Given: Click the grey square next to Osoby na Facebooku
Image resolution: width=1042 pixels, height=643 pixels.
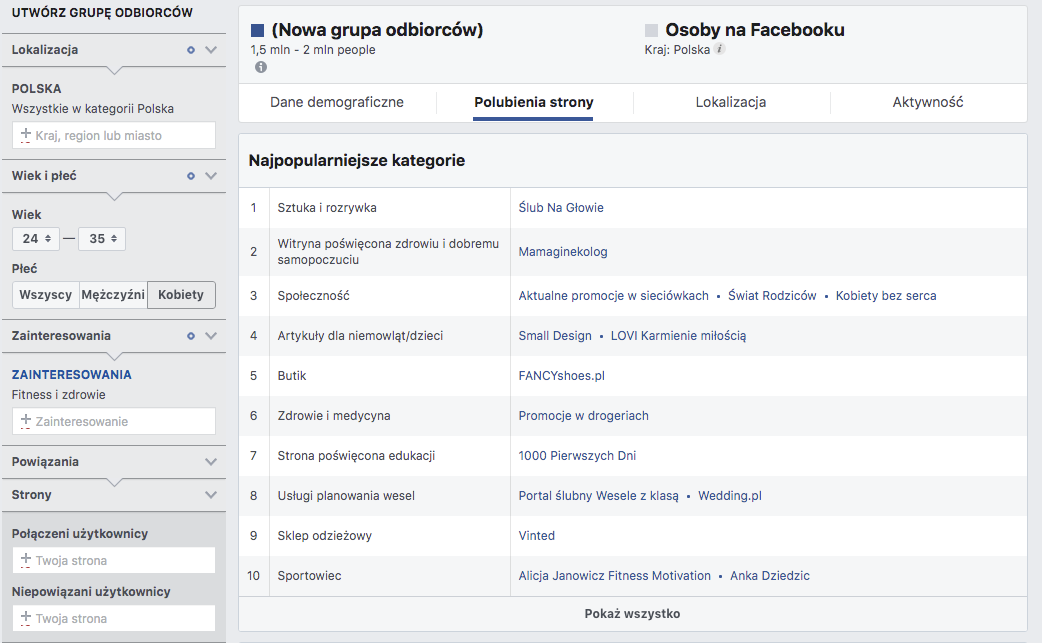Looking at the screenshot, I should coord(651,31).
